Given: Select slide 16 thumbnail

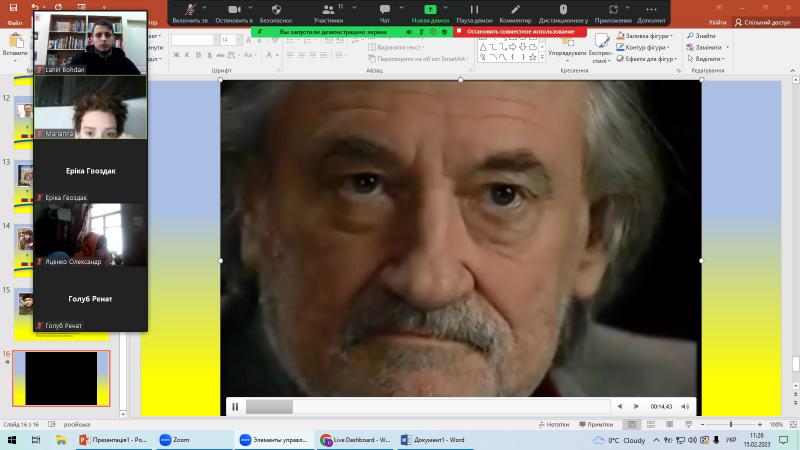Looking at the screenshot, I should 61,378.
